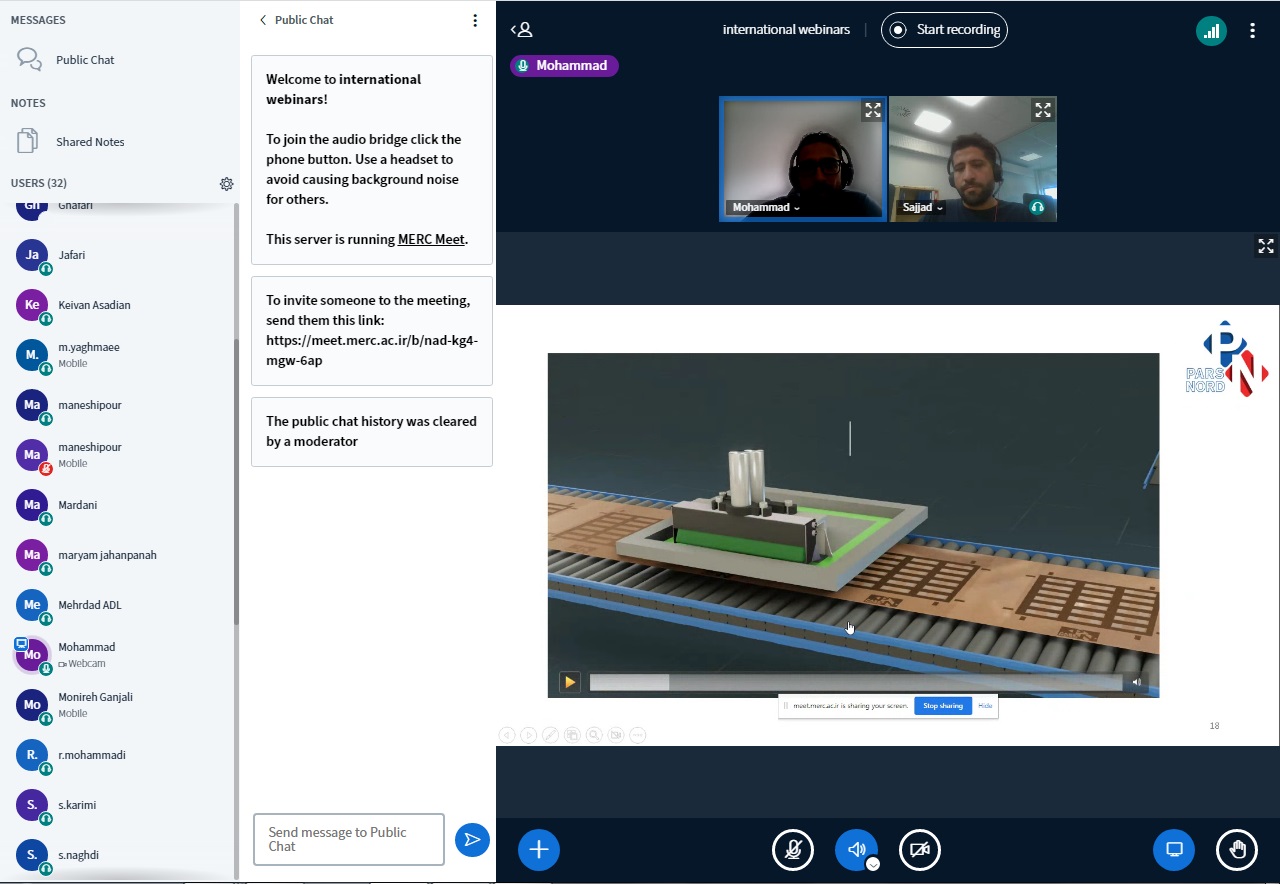Send the chat message with arrow button

click(x=472, y=840)
